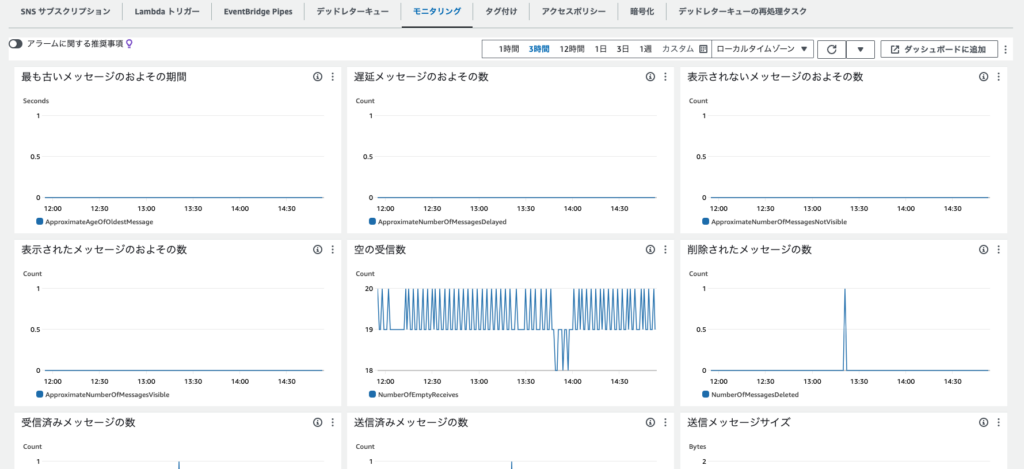The image size is (1024, 469).
Task: Show info for 表示されたメッセージのおよその数 widget
Action: point(318,250)
